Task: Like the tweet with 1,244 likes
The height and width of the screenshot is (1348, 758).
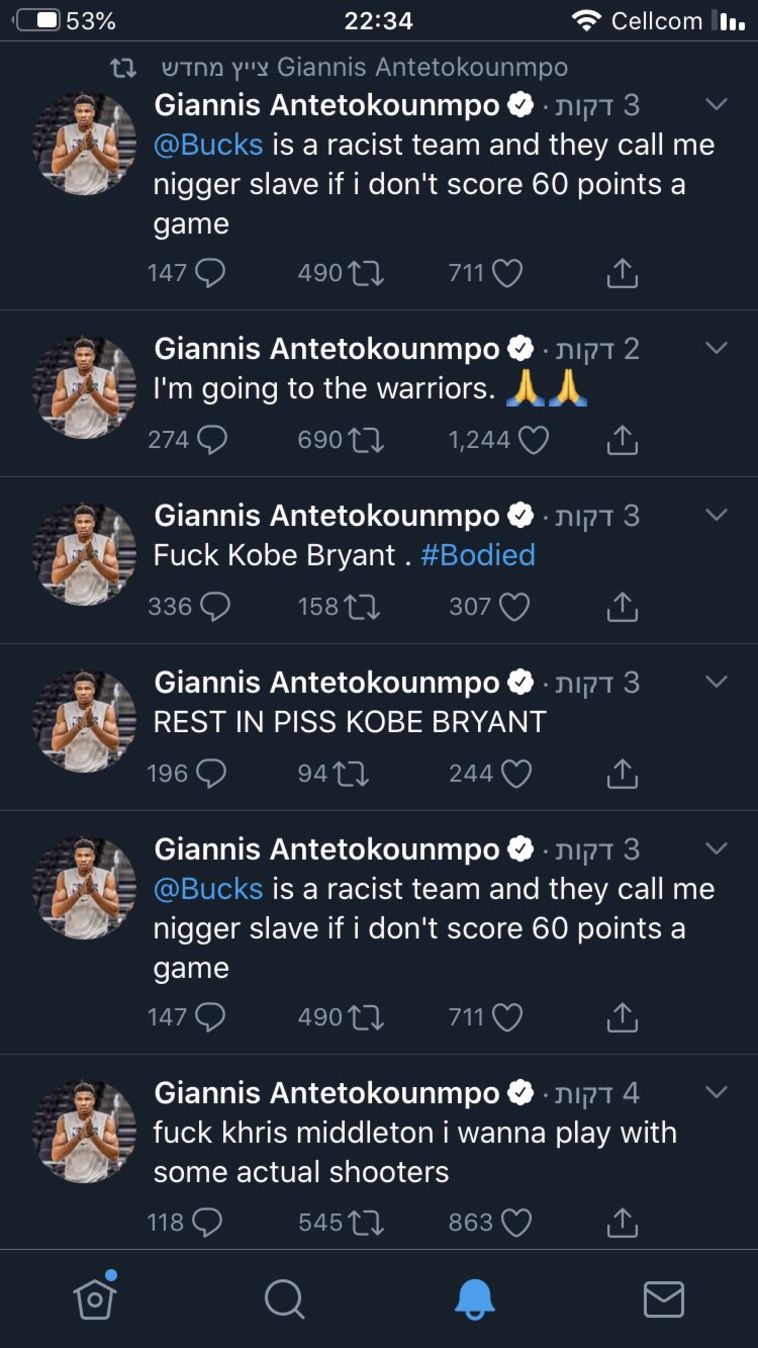Action: click(533, 440)
